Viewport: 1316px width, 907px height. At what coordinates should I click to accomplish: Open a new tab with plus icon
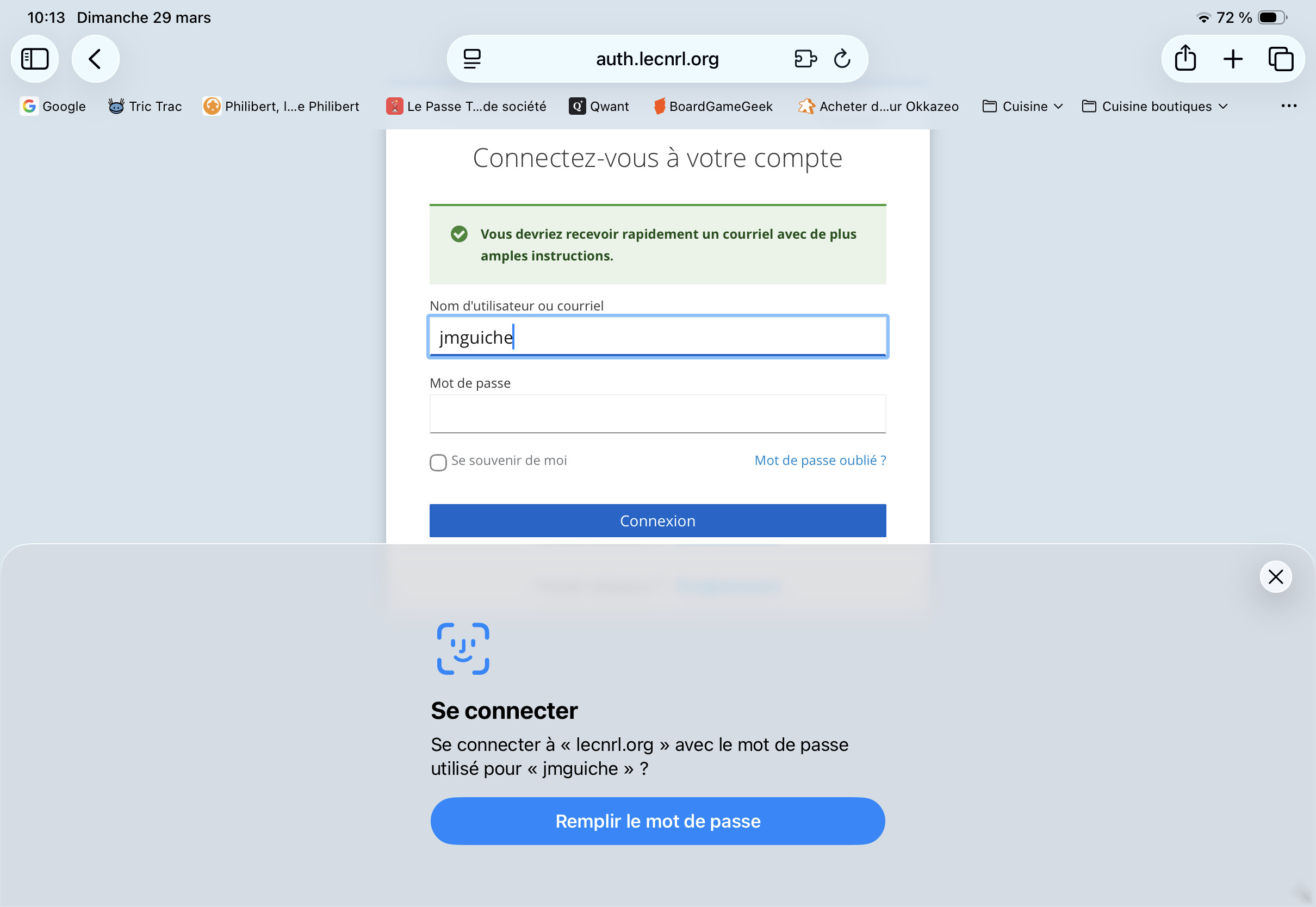tap(1233, 59)
